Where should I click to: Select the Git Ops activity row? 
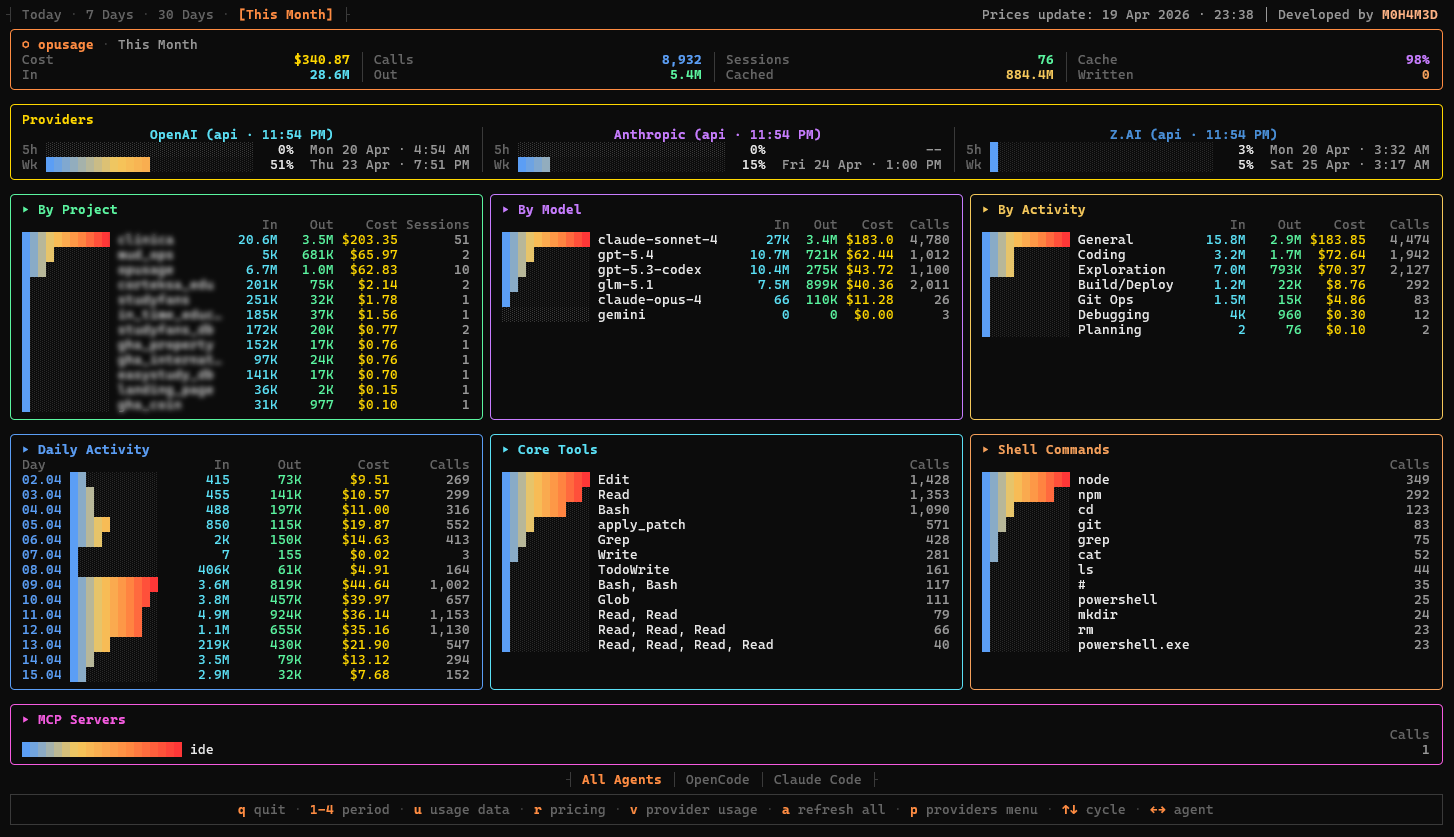[1205, 300]
